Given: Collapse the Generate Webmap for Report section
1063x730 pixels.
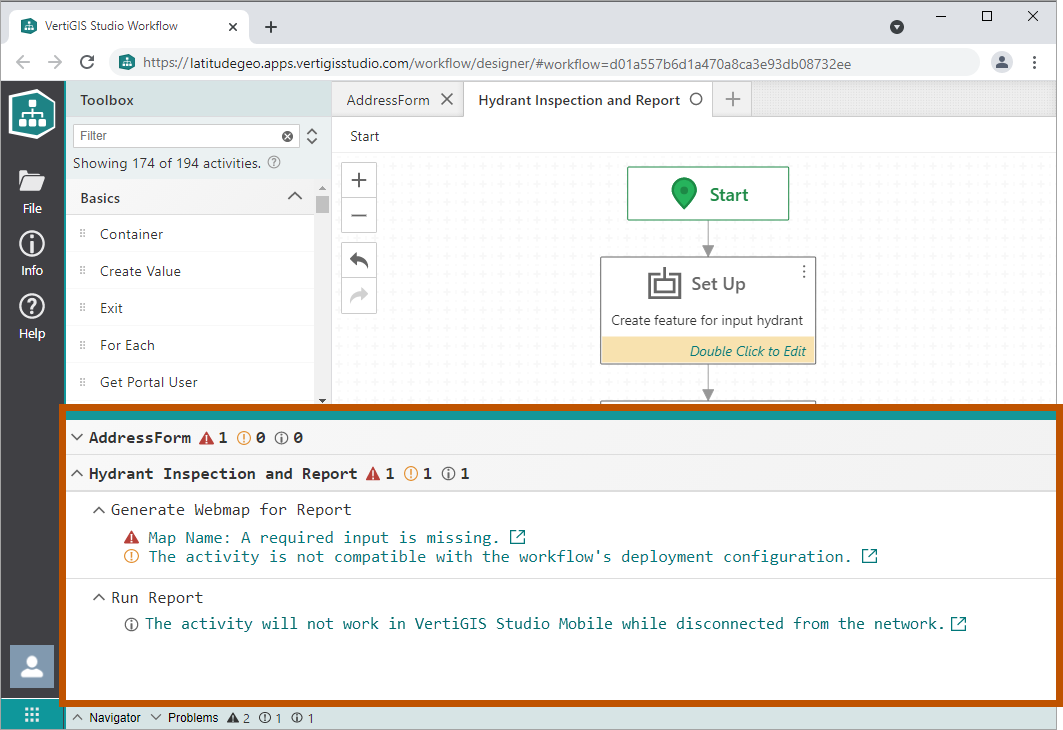Looking at the screenshot, I should pos(99,510).
